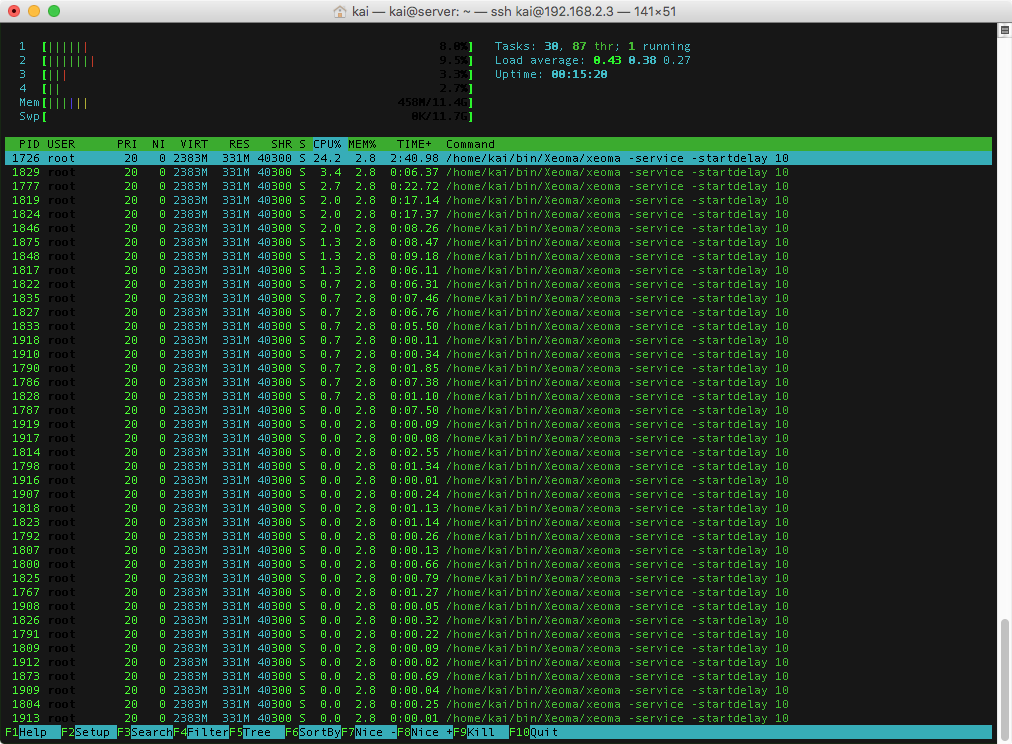This screenshot has width=1012, height=744.
Task: Select F4 Filter function key
Action: (201, 732)
